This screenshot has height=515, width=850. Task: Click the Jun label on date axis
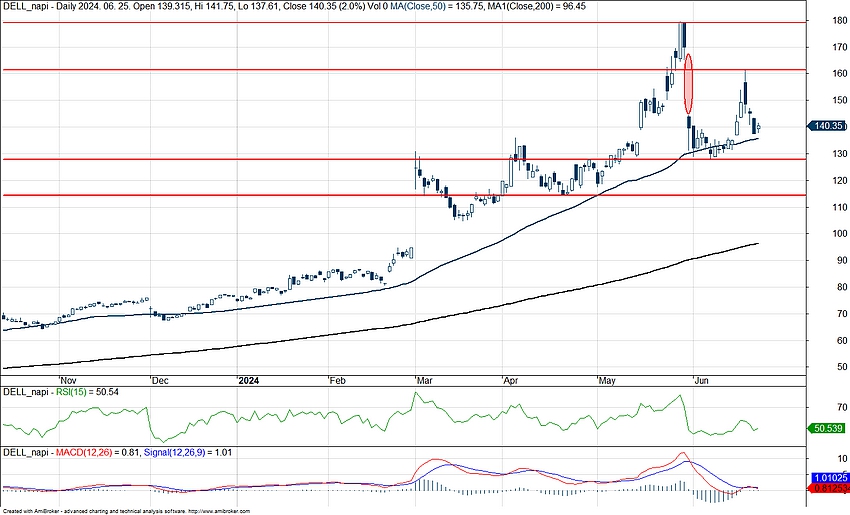701,381
